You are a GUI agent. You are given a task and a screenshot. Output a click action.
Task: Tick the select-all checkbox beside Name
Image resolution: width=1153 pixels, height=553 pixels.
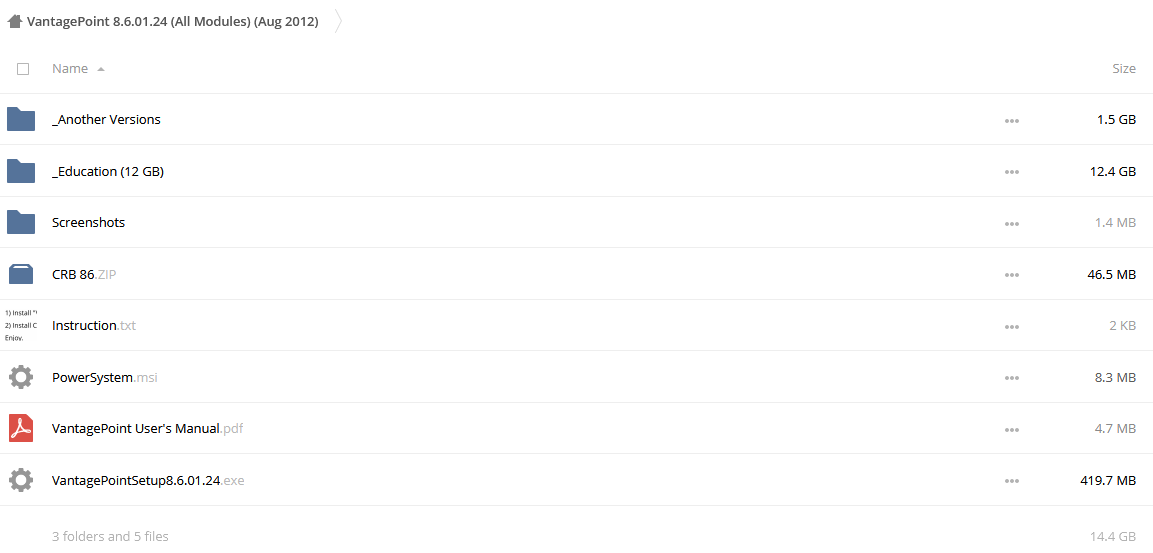23,68
